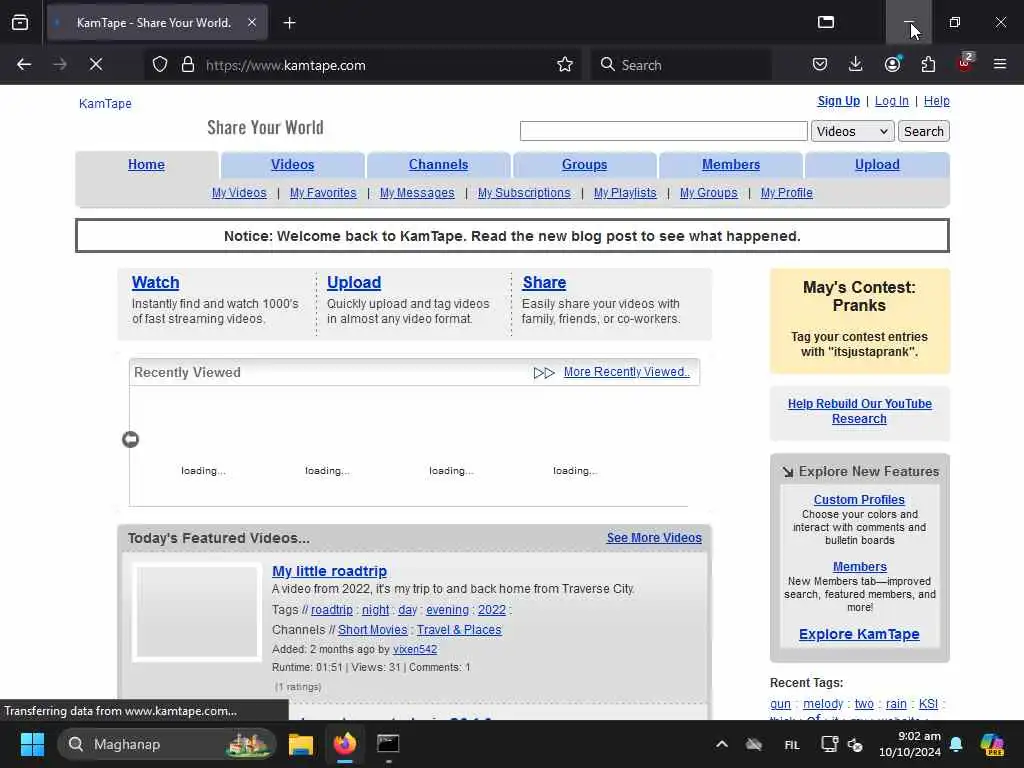Open Firefox application menu
1024x768 pixels.
click(1000, 65)
